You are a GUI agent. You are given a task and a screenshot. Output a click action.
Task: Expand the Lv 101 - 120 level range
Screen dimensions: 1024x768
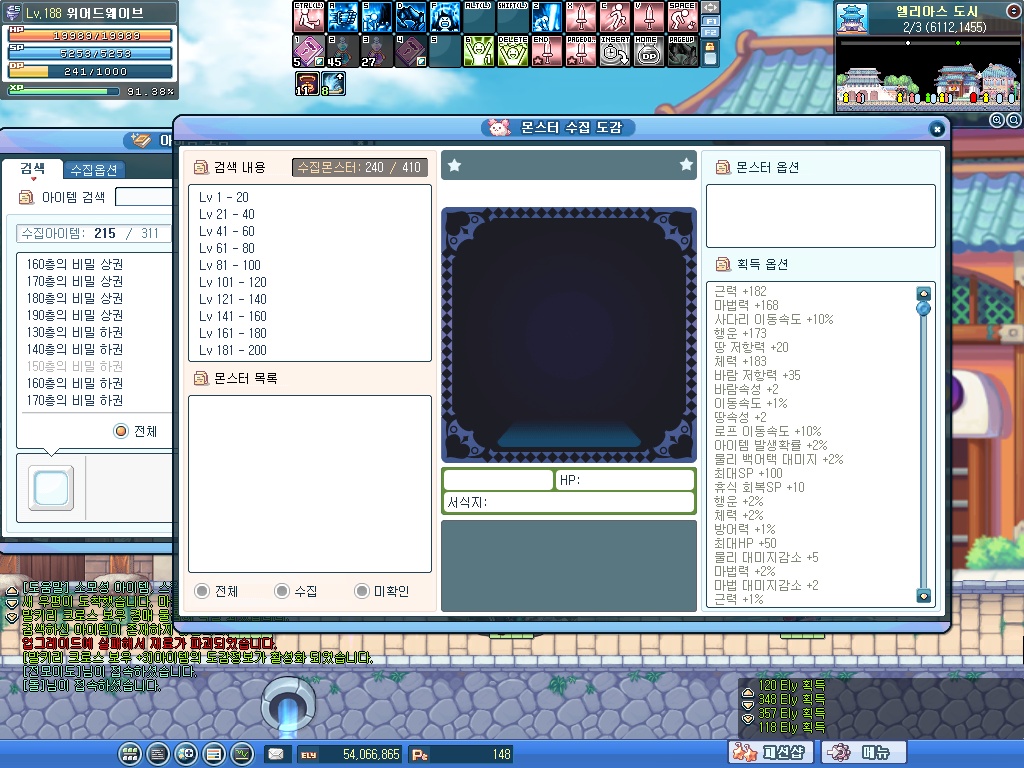click(x=233, y=282)
